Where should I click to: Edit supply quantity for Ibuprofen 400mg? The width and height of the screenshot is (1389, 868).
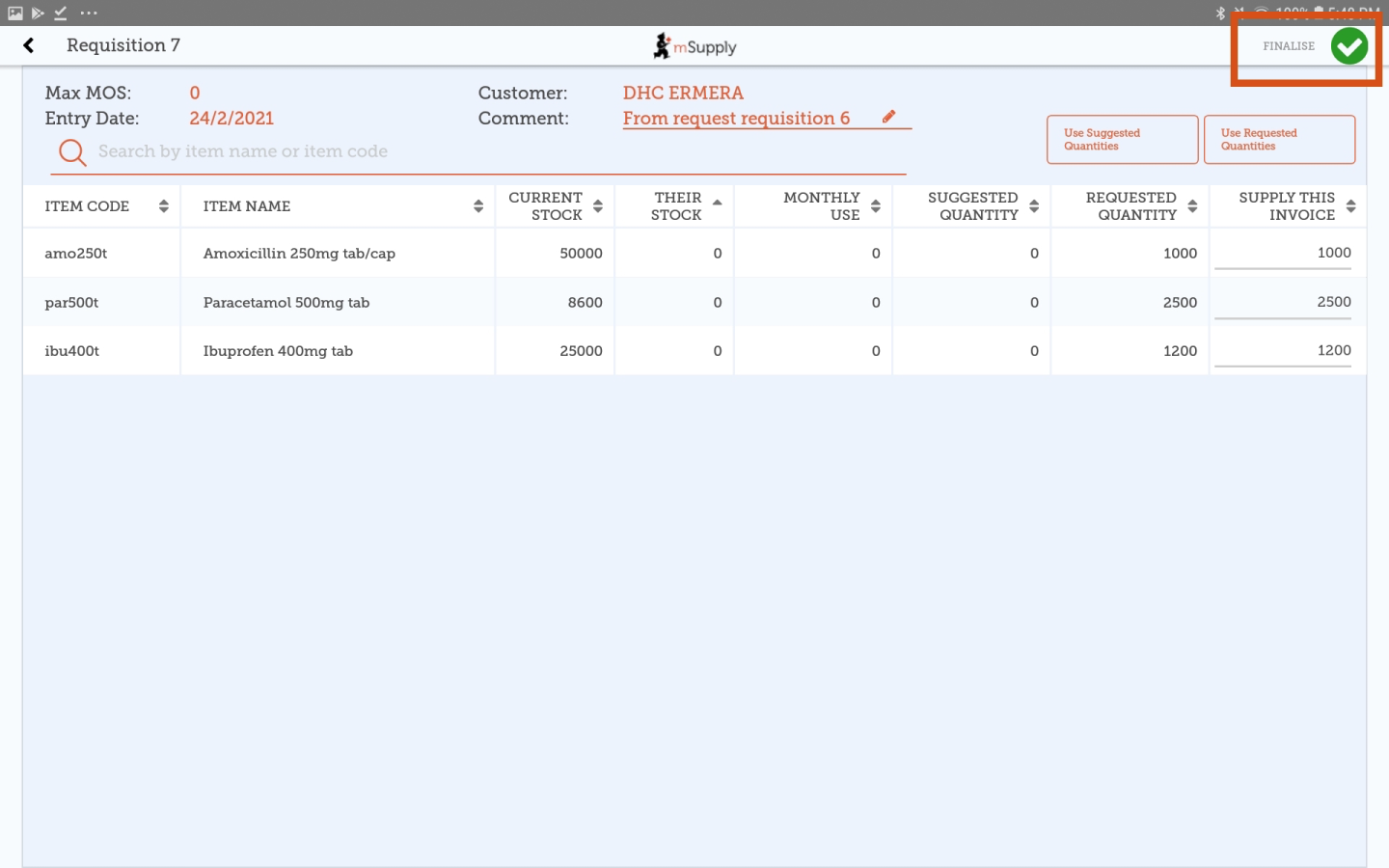click(1283, 351)
